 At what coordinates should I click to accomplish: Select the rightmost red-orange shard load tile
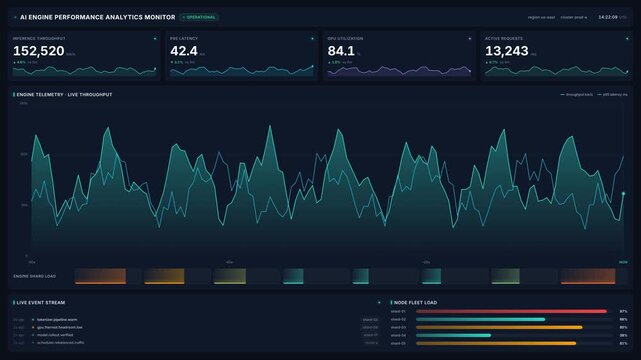(x=588, y=276)
